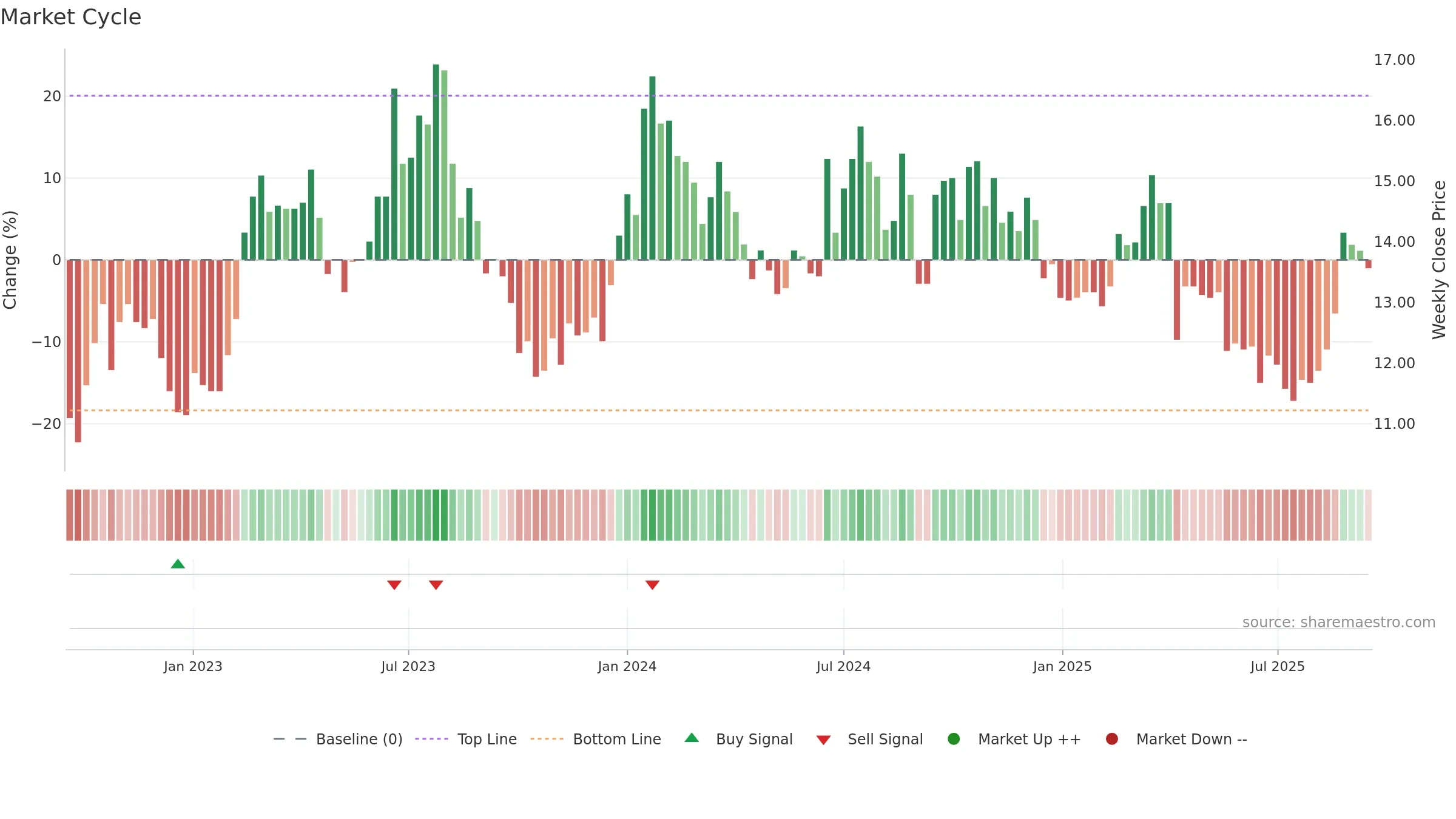Screen dimensions: 1456x819
Task: Toggle the Market Up ++ legend entry
Action: (x=1014, y=740)
